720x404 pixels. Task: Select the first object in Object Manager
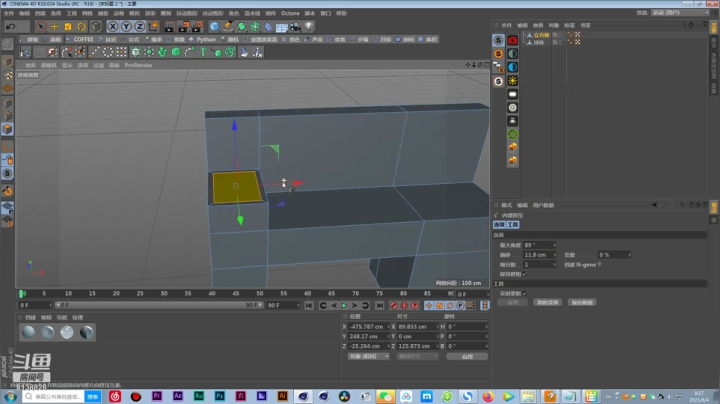point(541,35)
